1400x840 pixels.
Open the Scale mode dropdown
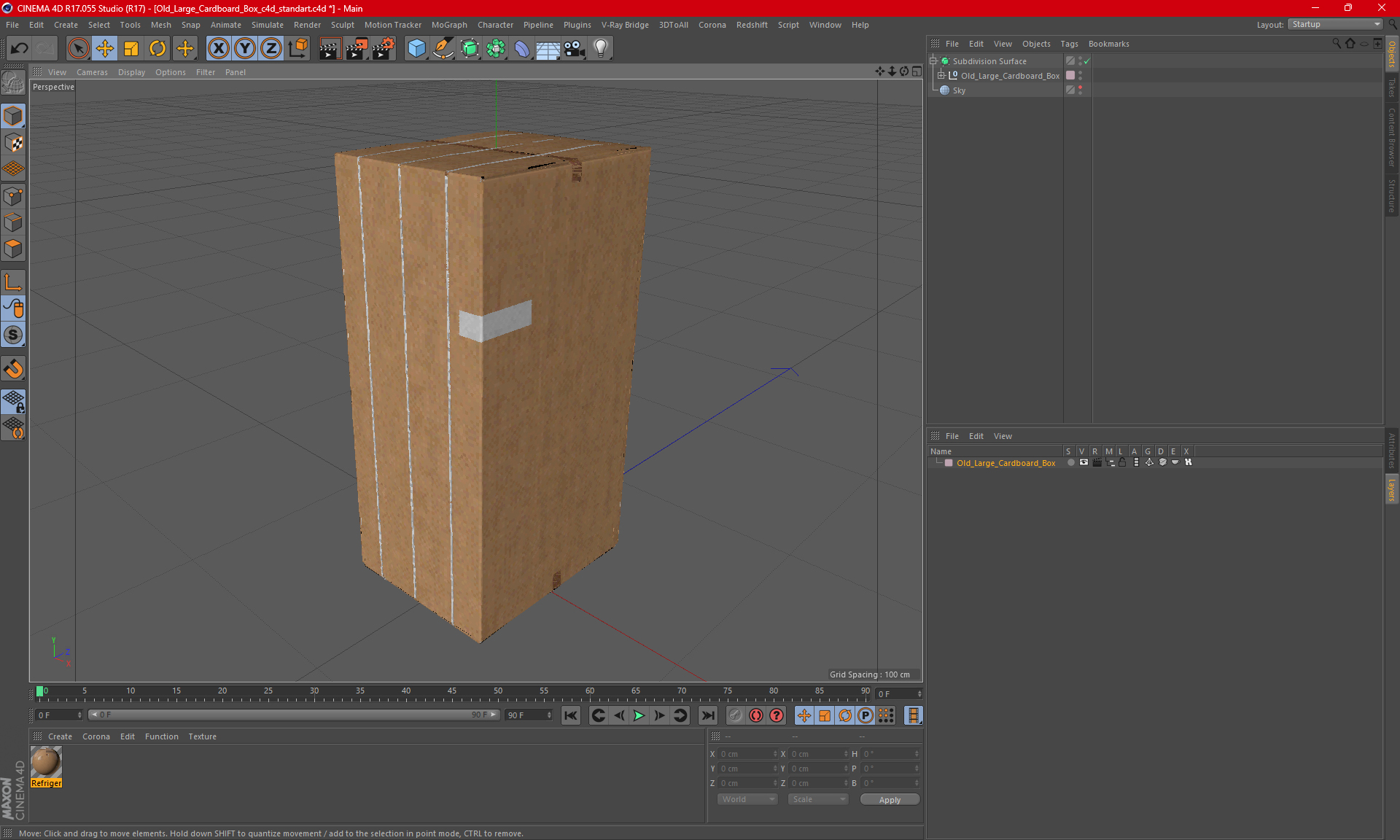point(818,799)
